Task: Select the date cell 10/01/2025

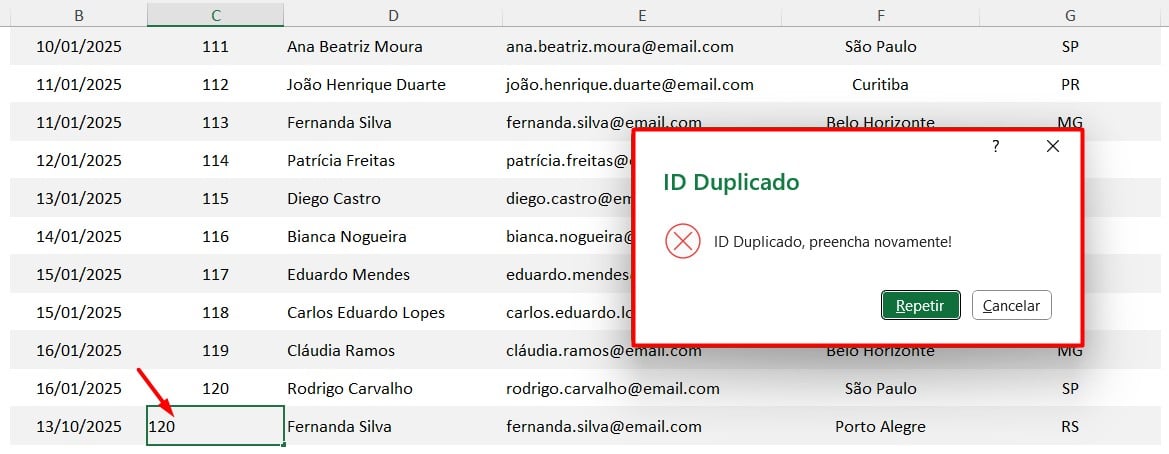Action: click(79, 46)
